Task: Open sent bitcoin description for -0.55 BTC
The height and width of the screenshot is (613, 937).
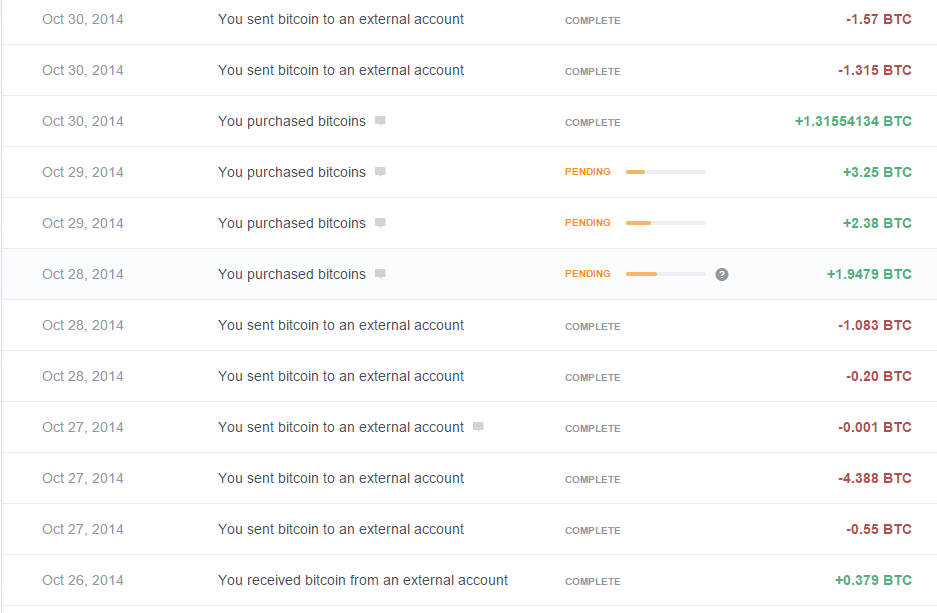Action: [341, 529]
